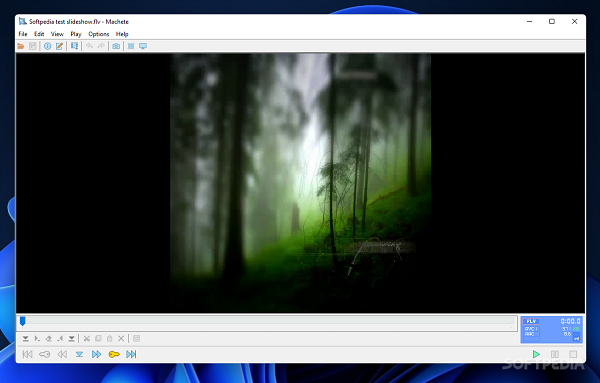Screen dimensions: 600x383
Task: Step forward with the blue double-right arrow
Action: click(x=96, y=354)
